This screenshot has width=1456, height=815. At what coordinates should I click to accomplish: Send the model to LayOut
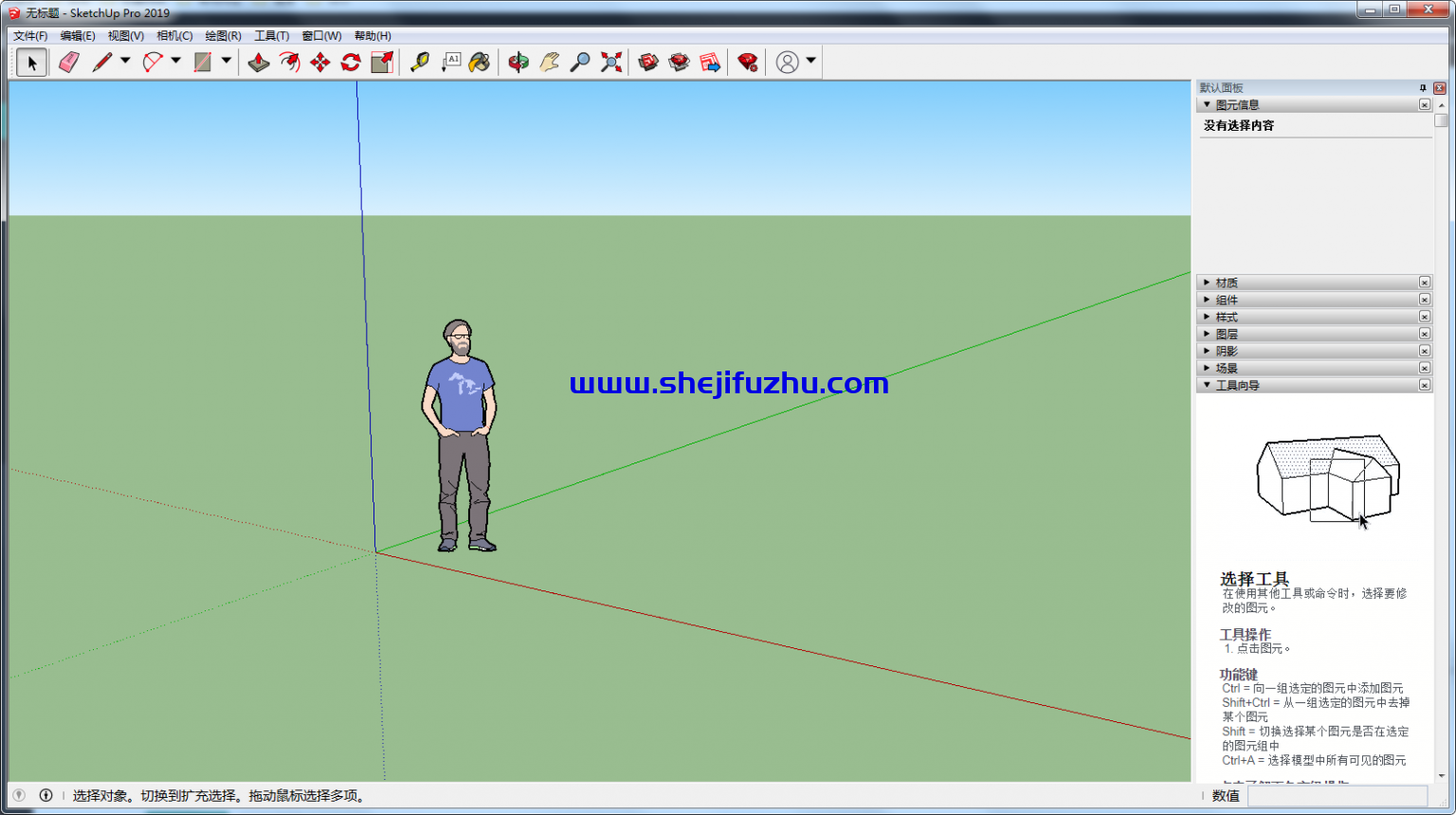pos(710,63)
